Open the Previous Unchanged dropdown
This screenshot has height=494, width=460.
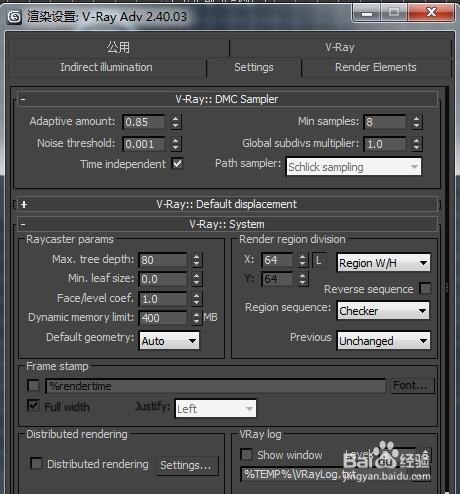pyautogui.click(x=384, y=341)
